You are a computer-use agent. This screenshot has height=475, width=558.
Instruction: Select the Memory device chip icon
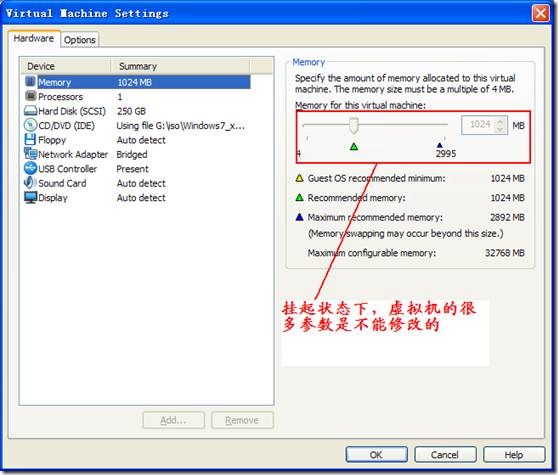coord(31,81)
